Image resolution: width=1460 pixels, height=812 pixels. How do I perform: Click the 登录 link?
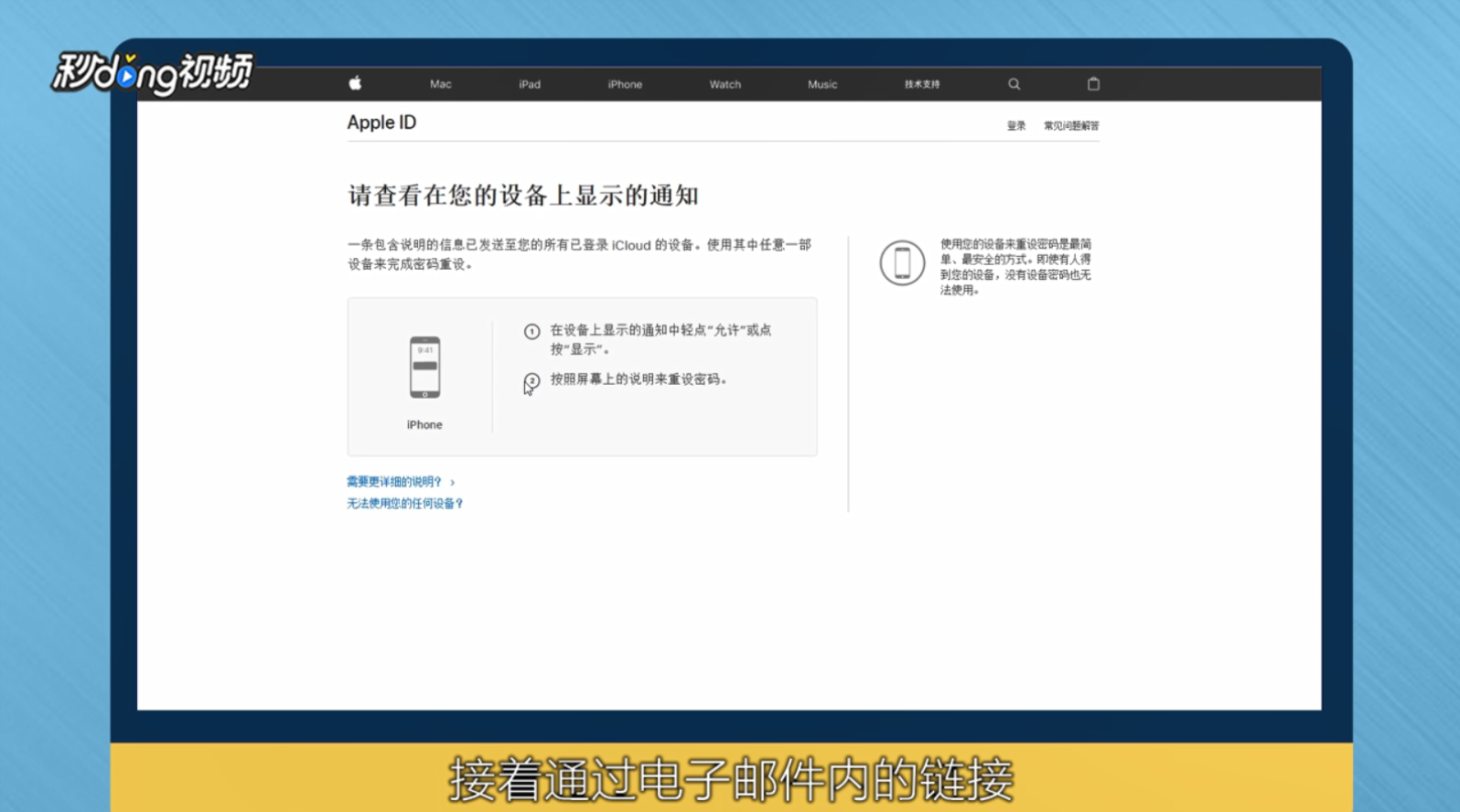1016,126
